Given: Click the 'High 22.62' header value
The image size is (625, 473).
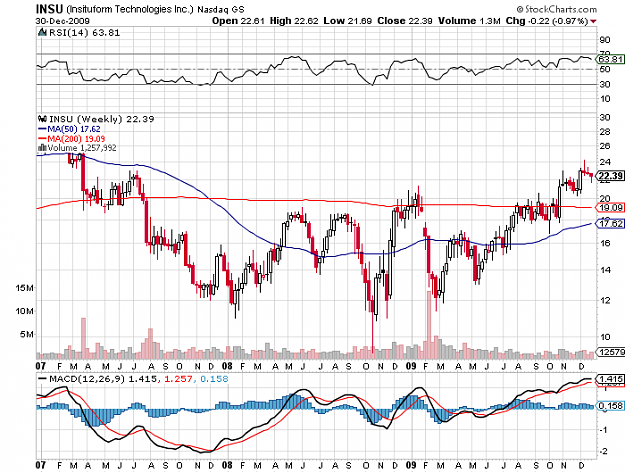Looking at the screenshot, I should pos(294,21).
